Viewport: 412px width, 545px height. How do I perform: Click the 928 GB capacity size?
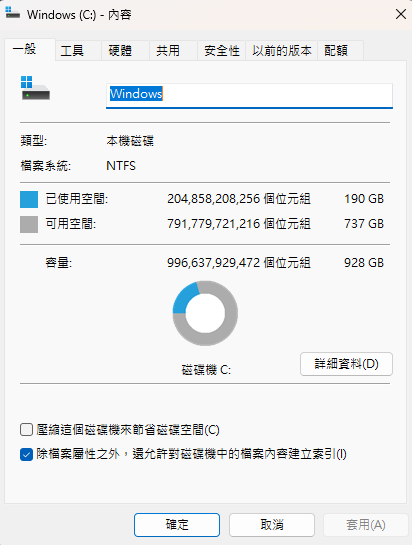point(364,263)
